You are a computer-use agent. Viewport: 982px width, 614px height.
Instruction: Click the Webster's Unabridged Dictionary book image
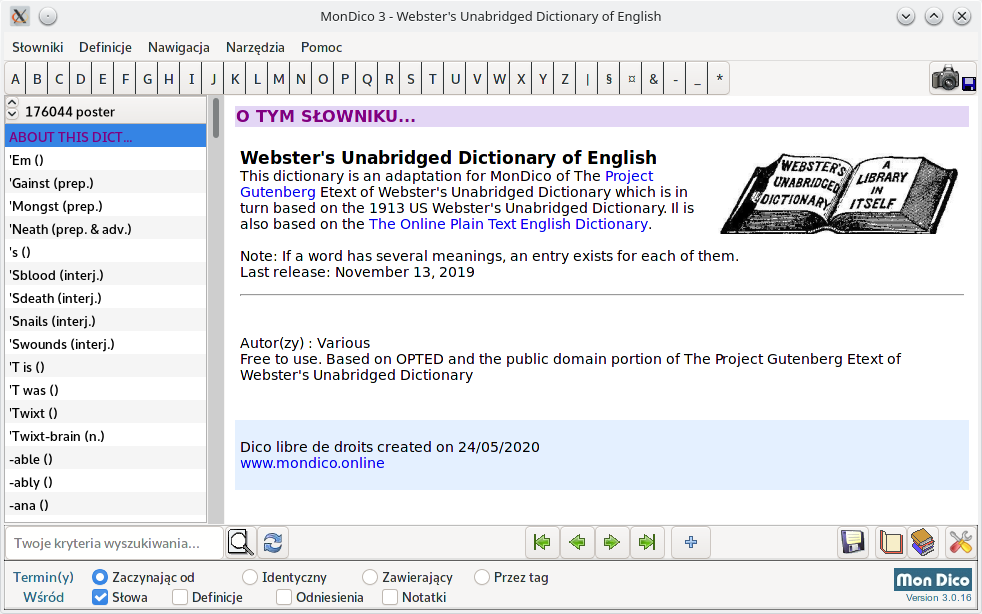[839, 194]
